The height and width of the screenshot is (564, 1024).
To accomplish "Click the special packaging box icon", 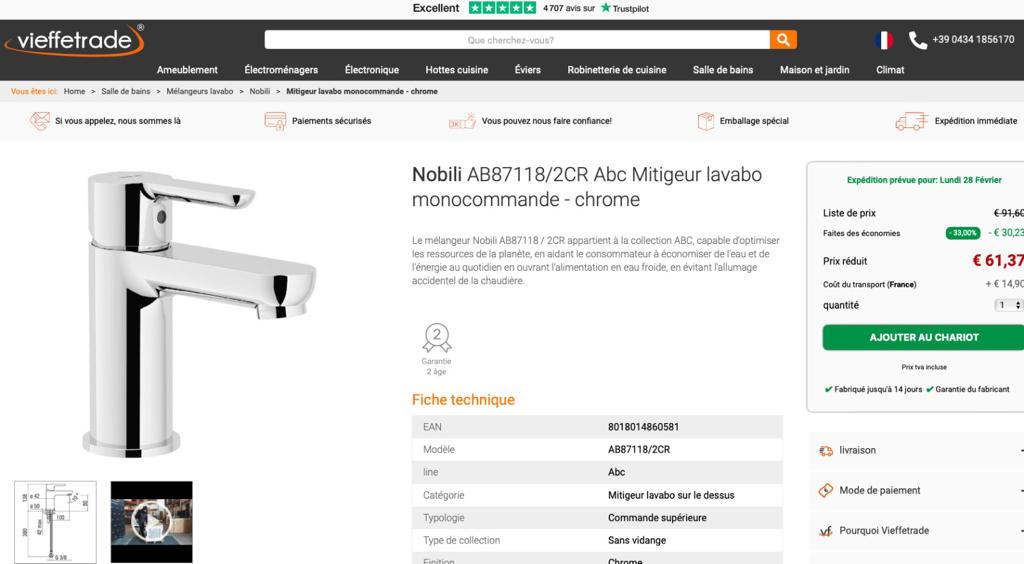I will point(705,121).
